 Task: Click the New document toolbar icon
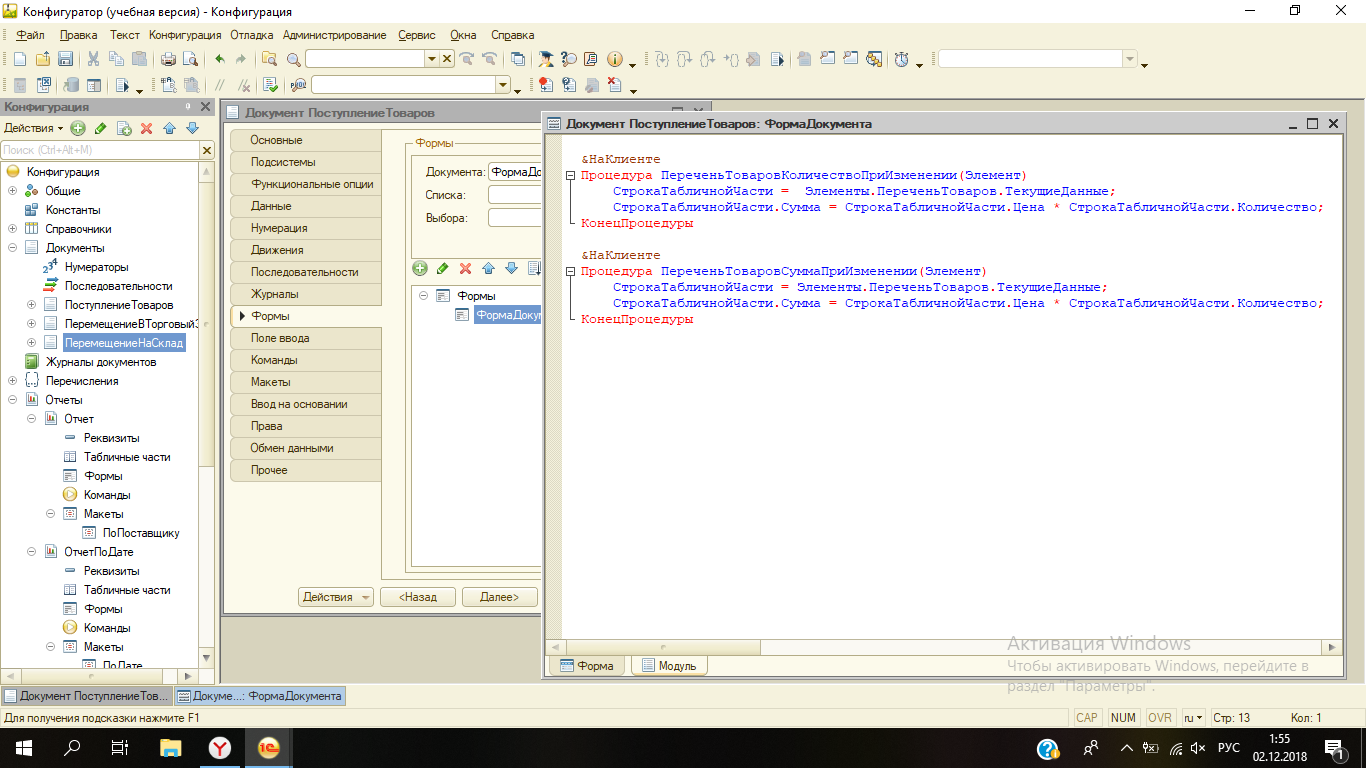[x=19, y=59]
